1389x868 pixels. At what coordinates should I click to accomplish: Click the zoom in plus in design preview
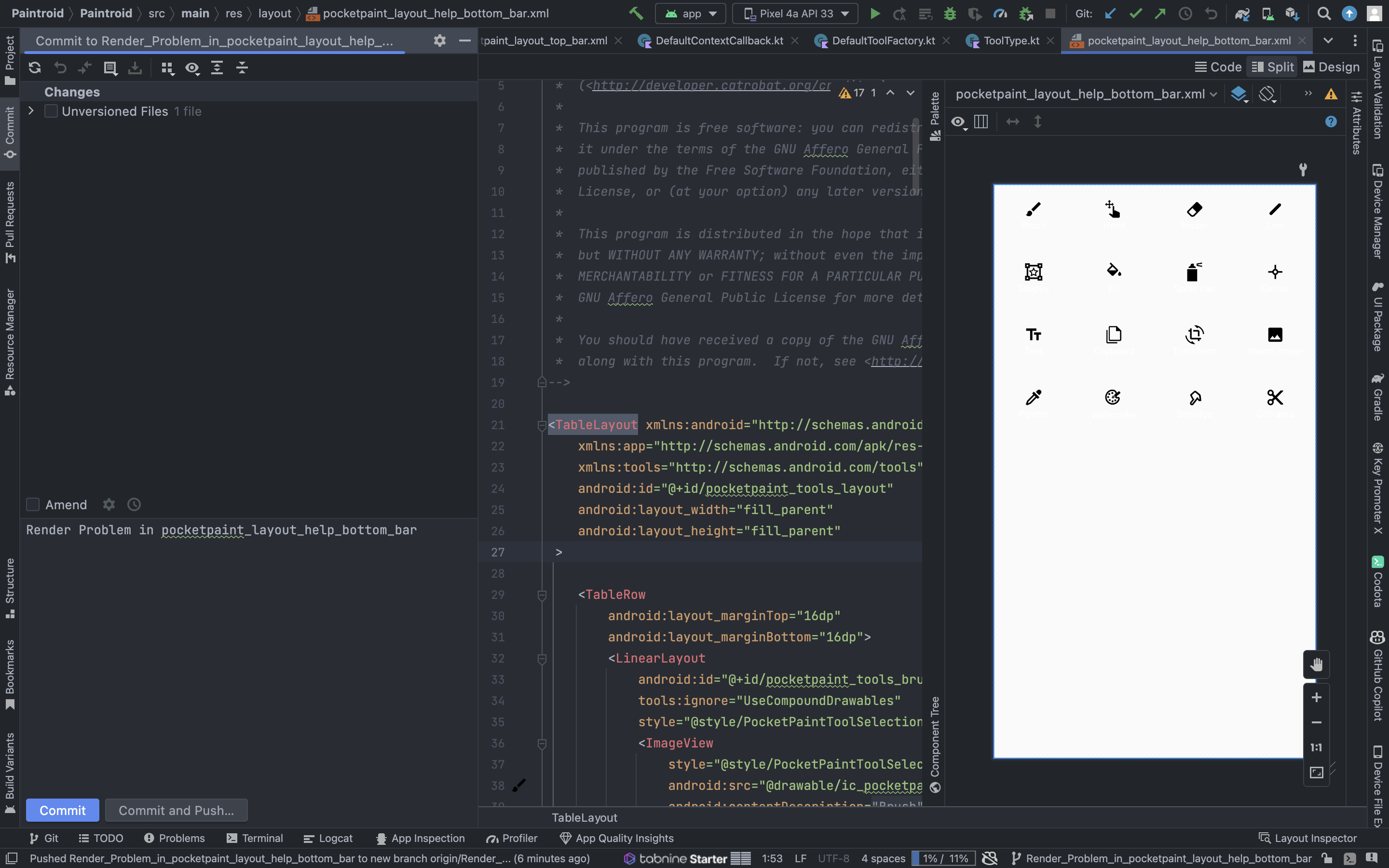[x=1316, y=697]
